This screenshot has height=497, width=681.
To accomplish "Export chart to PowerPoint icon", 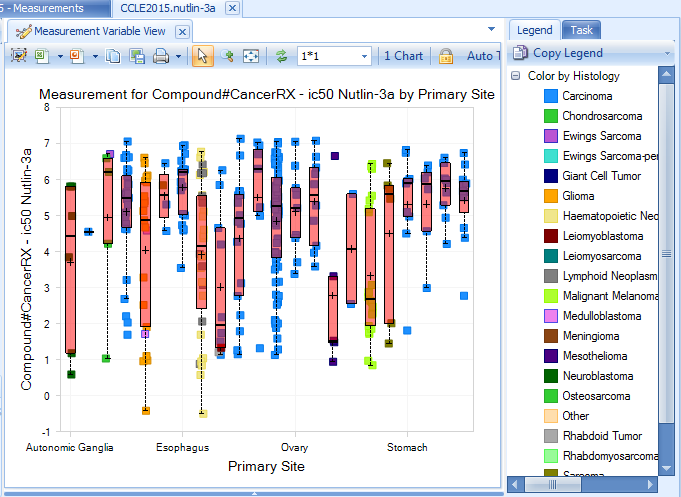I will point(77,56).
